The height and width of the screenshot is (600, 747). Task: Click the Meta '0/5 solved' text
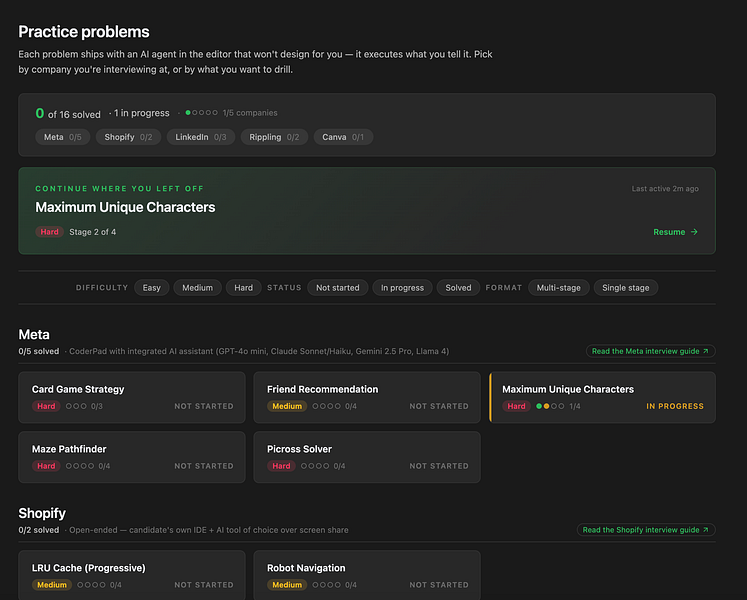click(39, 351)
